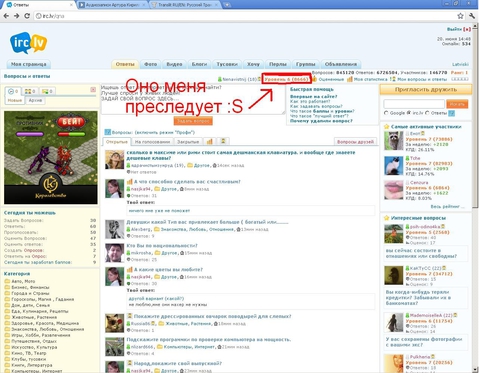
Task: Open 'Почему удалили вопрос?' help link
Action: [321, 121]
